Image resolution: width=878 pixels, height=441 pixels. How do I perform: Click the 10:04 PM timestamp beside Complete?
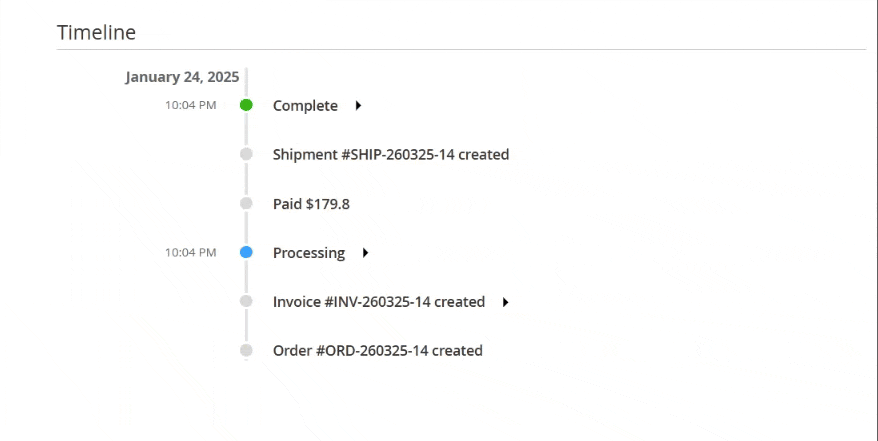click(190, 105)
